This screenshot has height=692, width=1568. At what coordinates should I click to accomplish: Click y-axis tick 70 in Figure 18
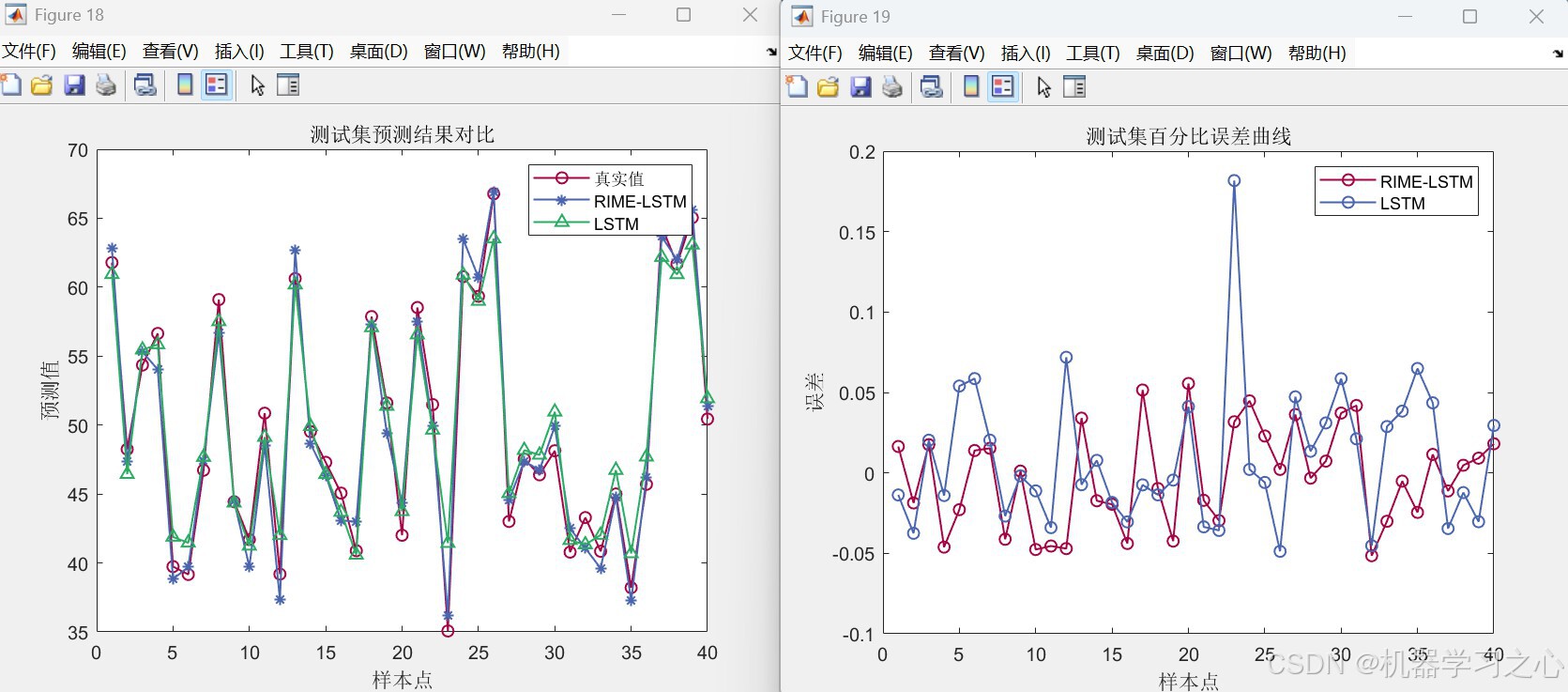[78, 150]
